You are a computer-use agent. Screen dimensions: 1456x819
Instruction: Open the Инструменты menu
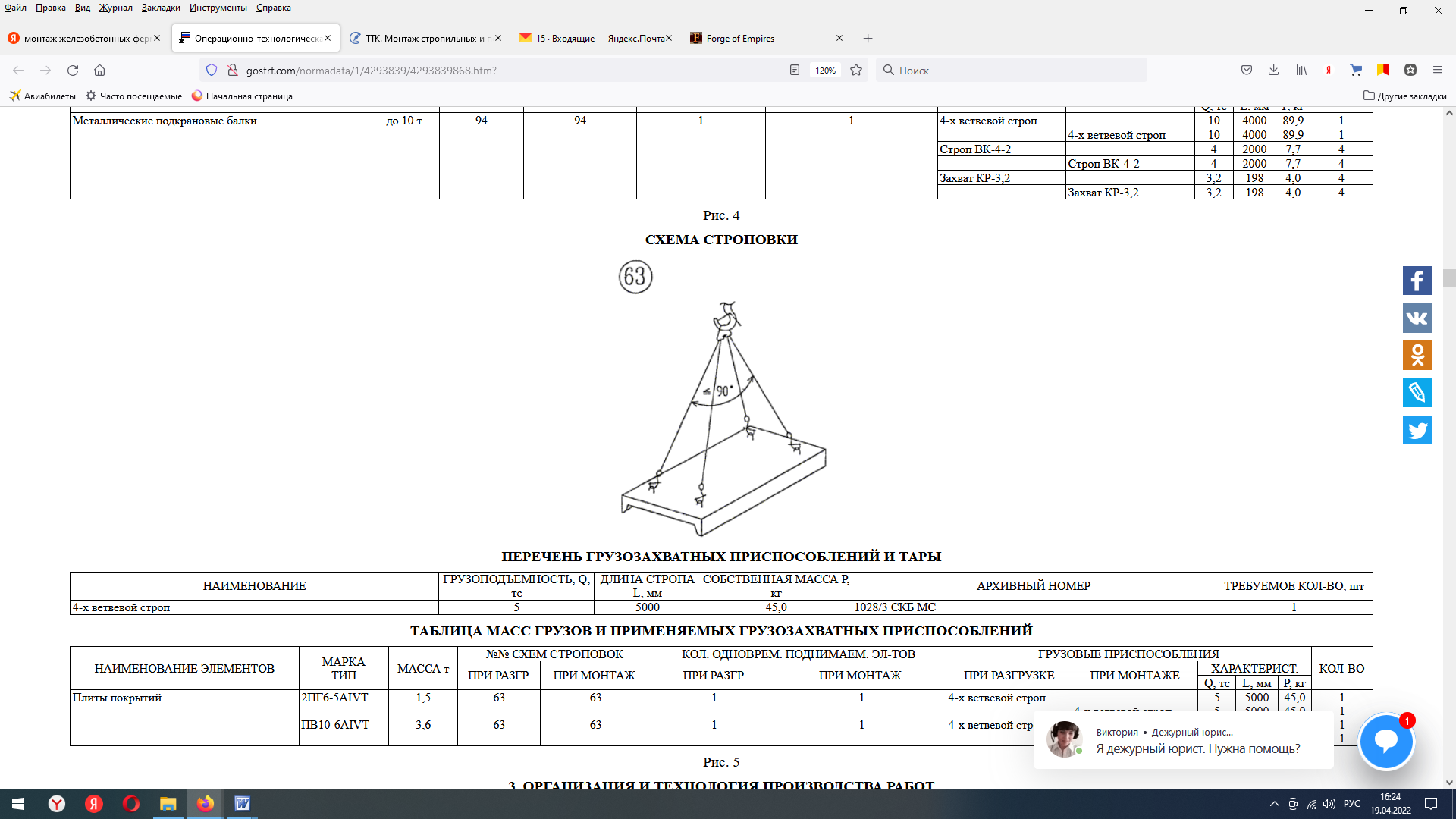pyautogui.click(x=218, y=8)
